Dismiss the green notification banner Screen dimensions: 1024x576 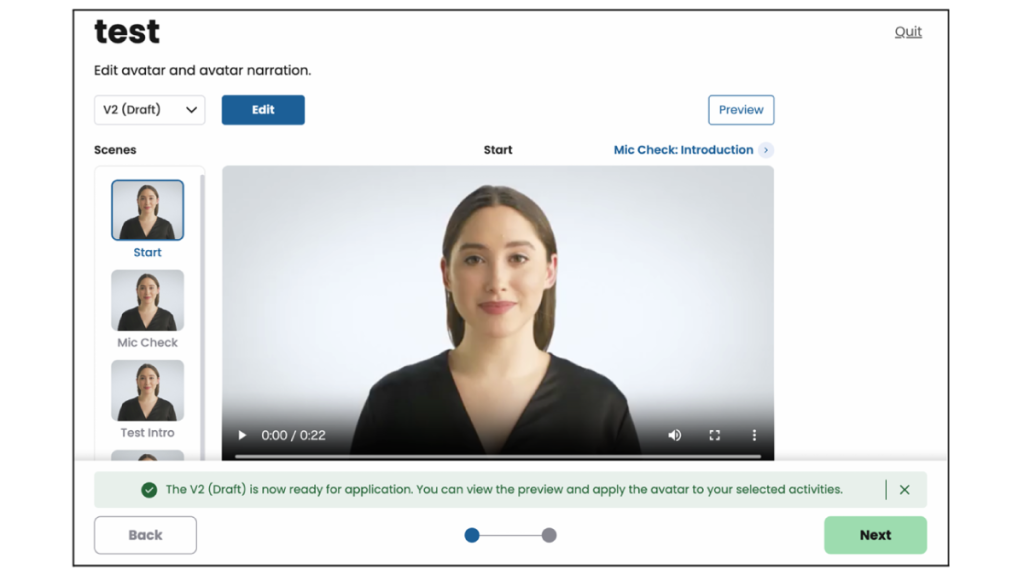point(904,490)
